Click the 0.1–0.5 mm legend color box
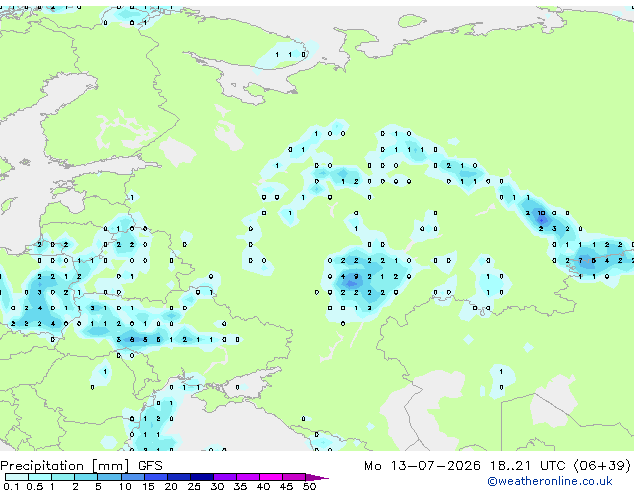634x490 pixels. 17,477
